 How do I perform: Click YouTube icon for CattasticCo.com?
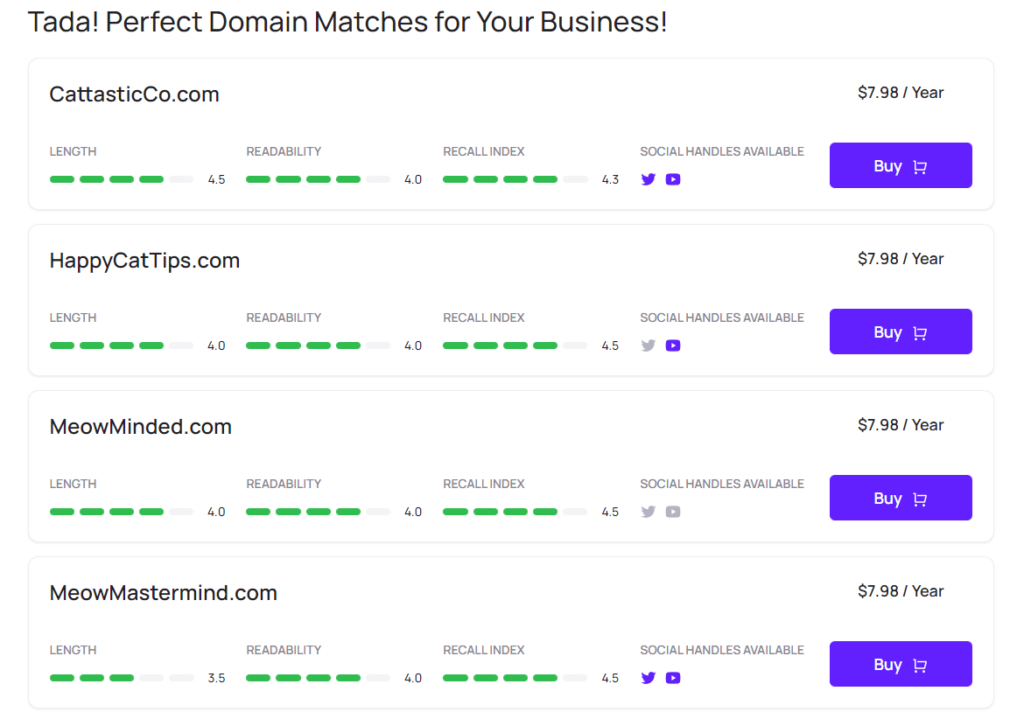[673, 180]
